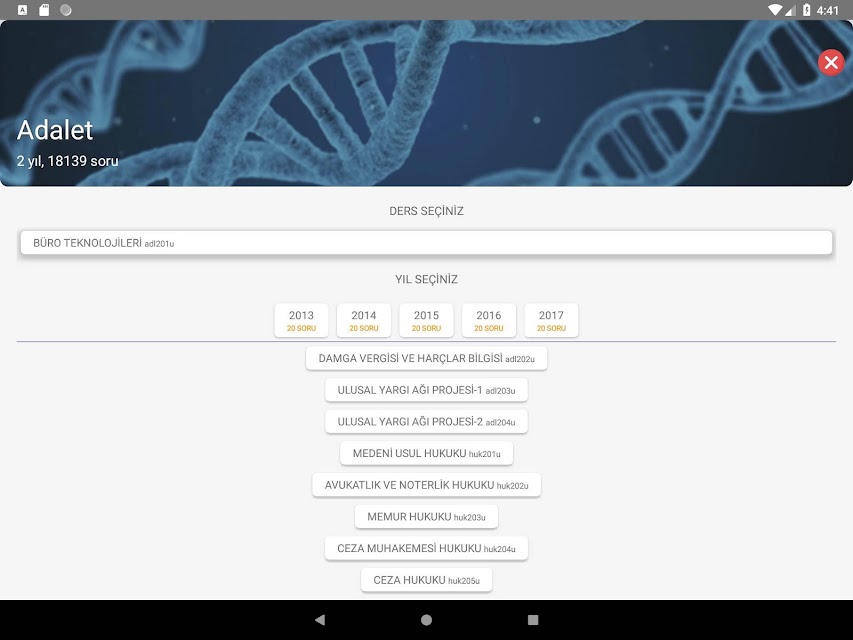Choose year 2013 with 20 soru

click(301, 321)
